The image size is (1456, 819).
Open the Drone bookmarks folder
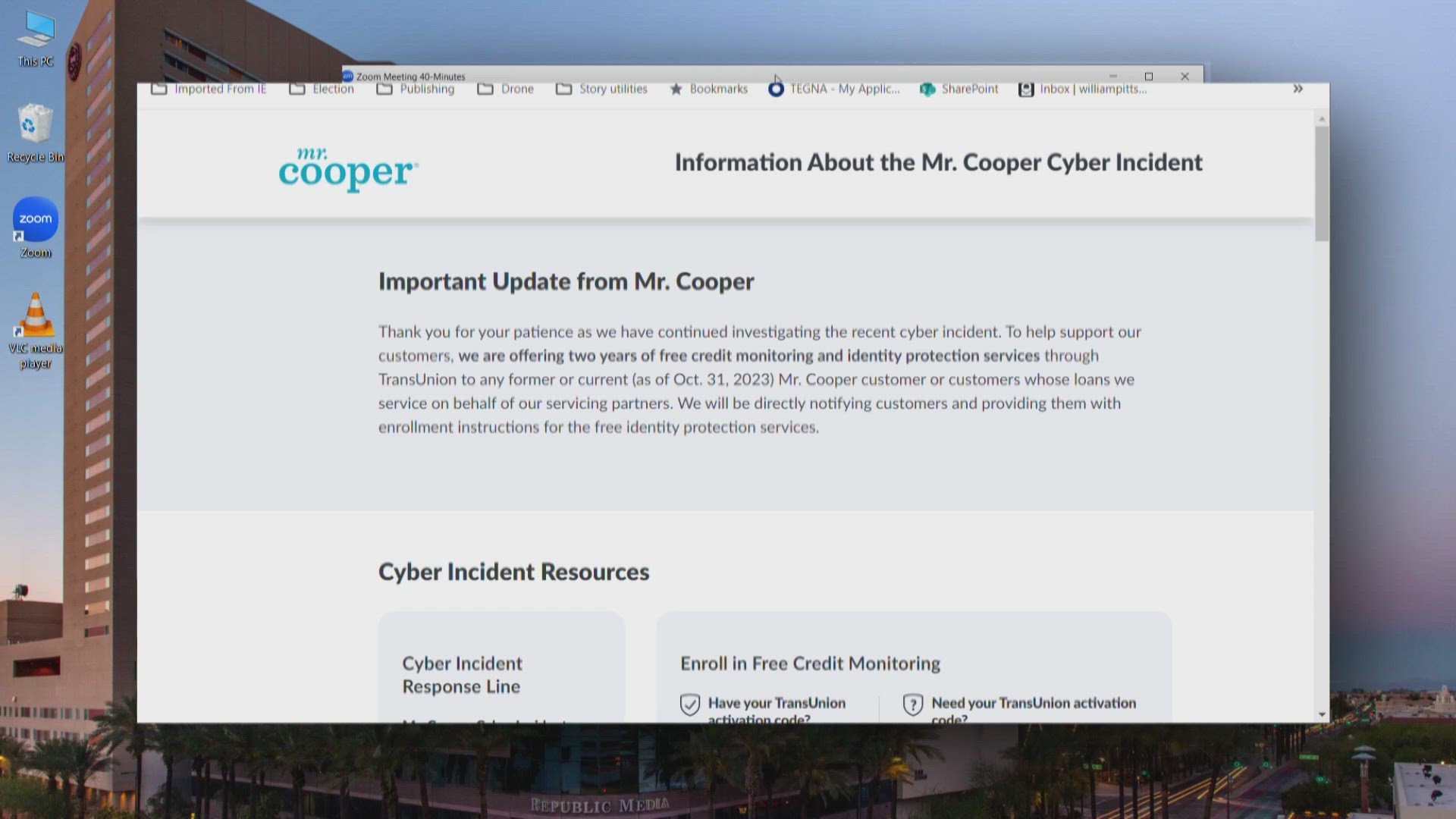point(505,89)
